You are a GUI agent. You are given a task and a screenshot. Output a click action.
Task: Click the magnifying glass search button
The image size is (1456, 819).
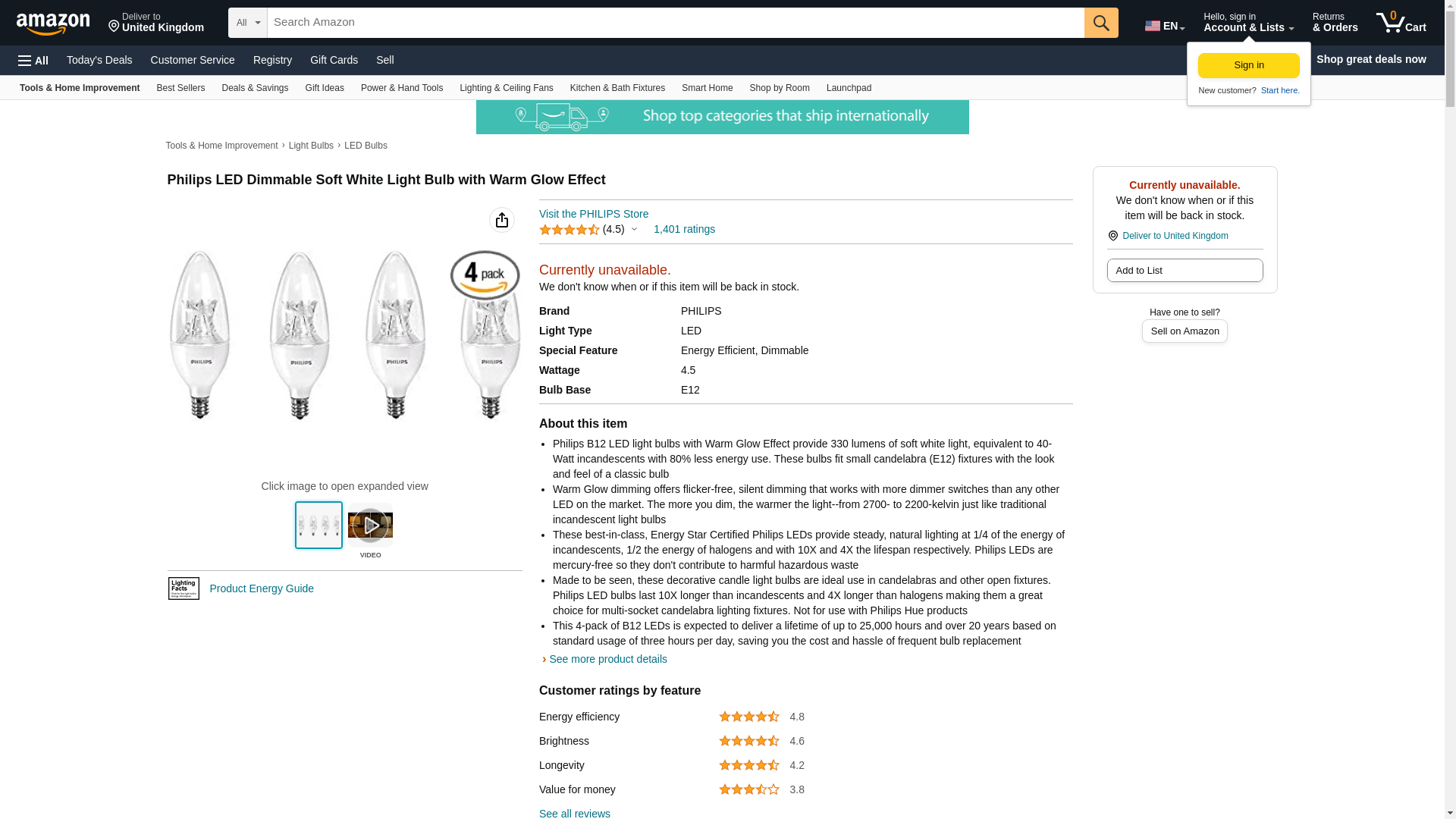coord(1101,23)
